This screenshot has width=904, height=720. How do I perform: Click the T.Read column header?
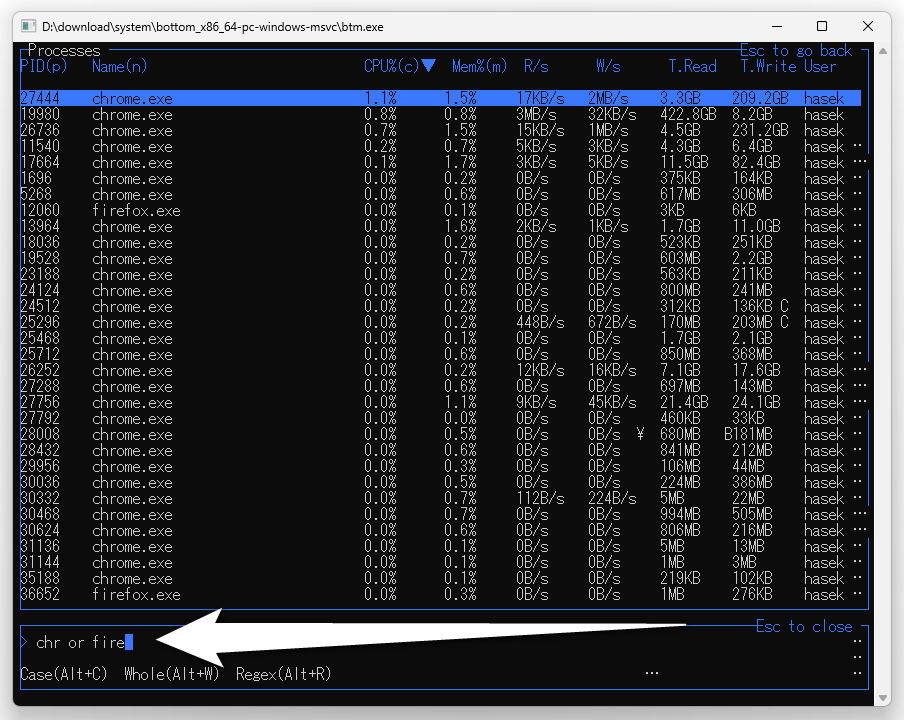coord(692,66)
